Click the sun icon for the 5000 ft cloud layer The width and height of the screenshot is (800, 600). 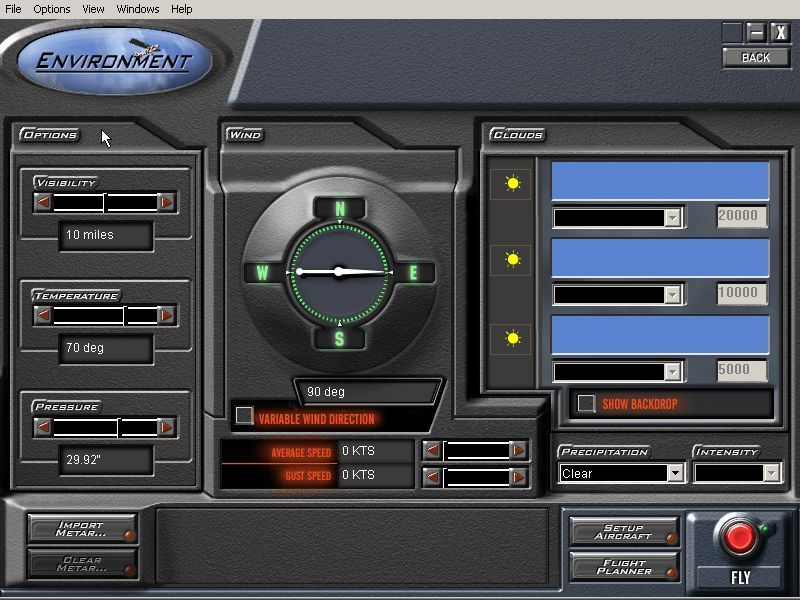(513, 336)
